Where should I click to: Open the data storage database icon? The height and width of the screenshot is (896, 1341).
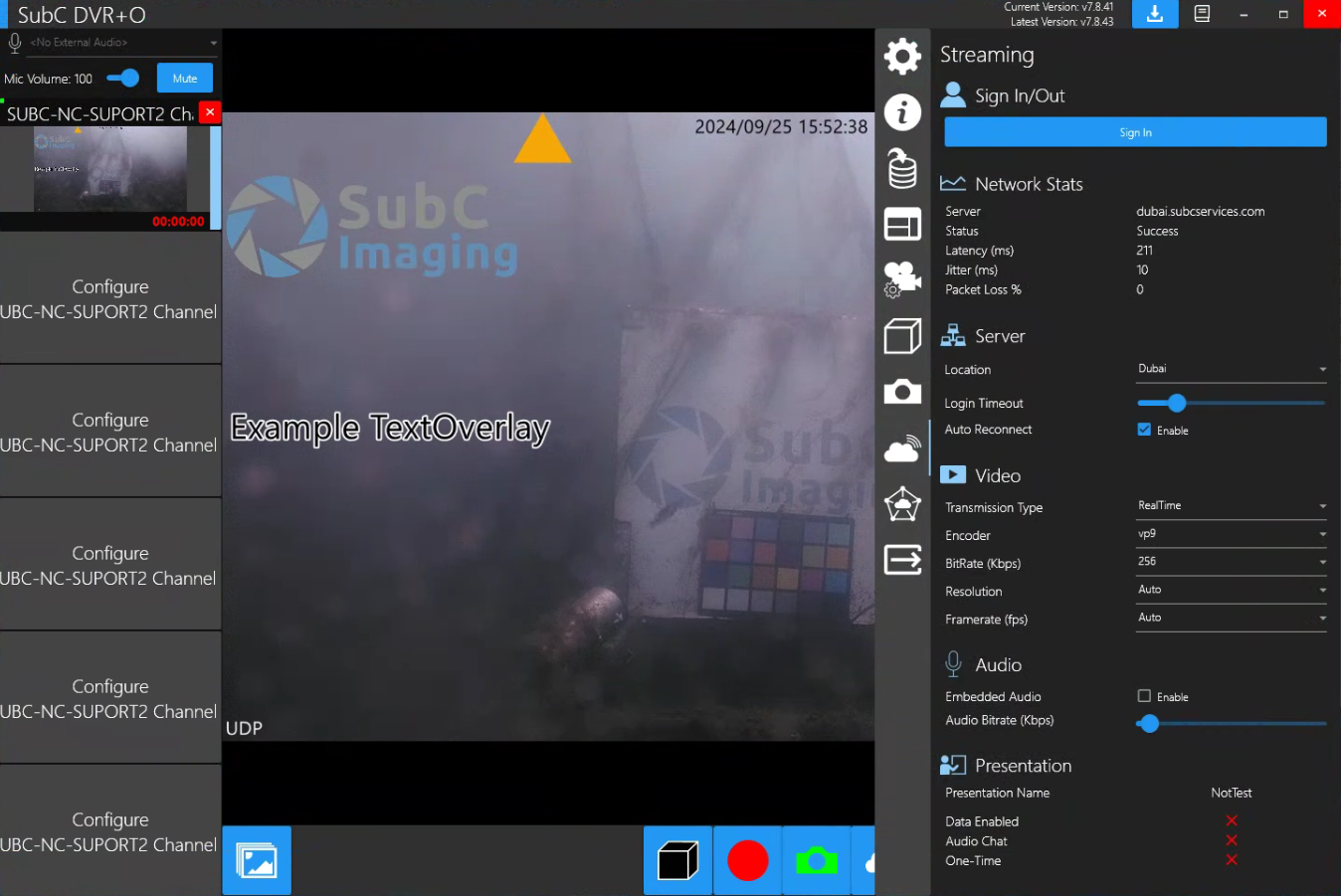click(902, 168)
